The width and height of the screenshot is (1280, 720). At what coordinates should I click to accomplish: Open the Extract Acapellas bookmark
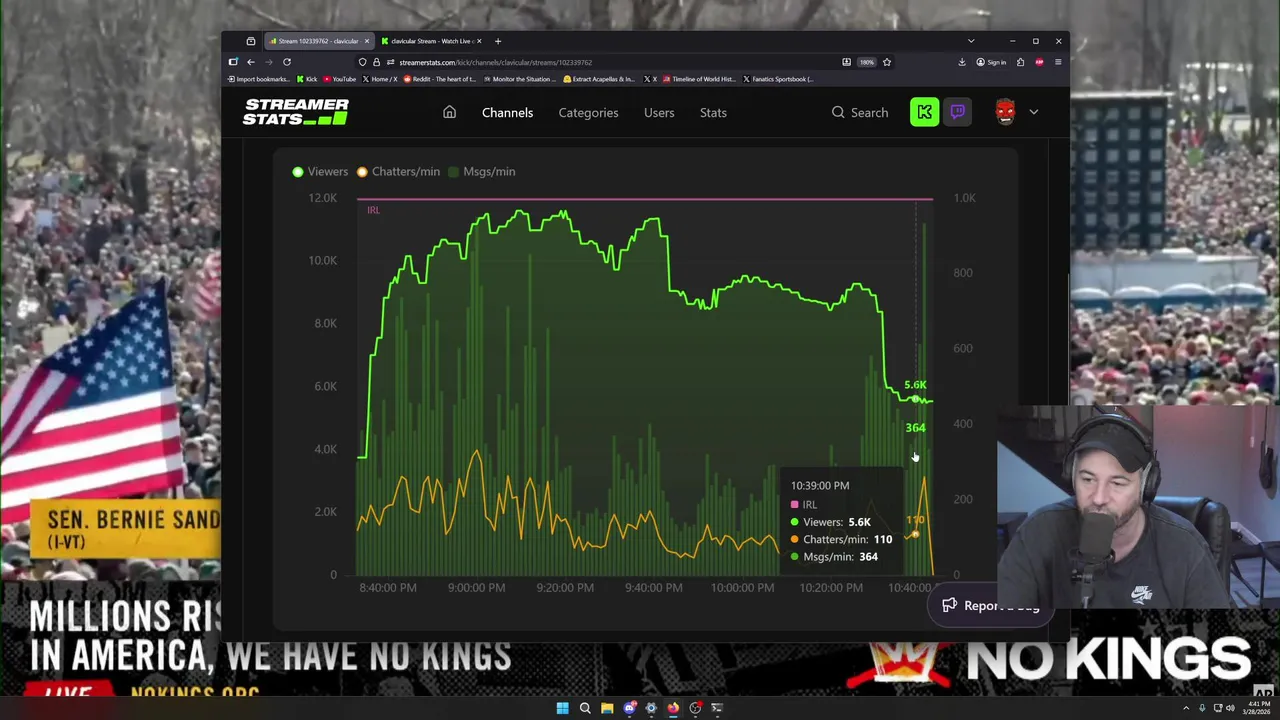[x=600, y=79]
